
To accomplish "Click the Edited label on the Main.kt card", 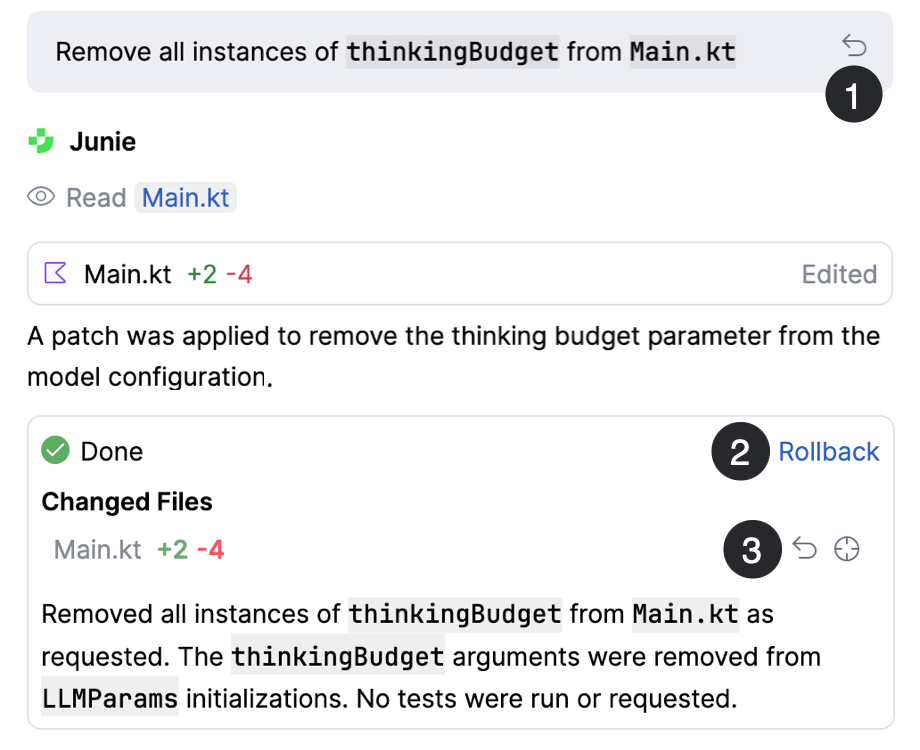I will pyautogui.click(x=839, y=274).
